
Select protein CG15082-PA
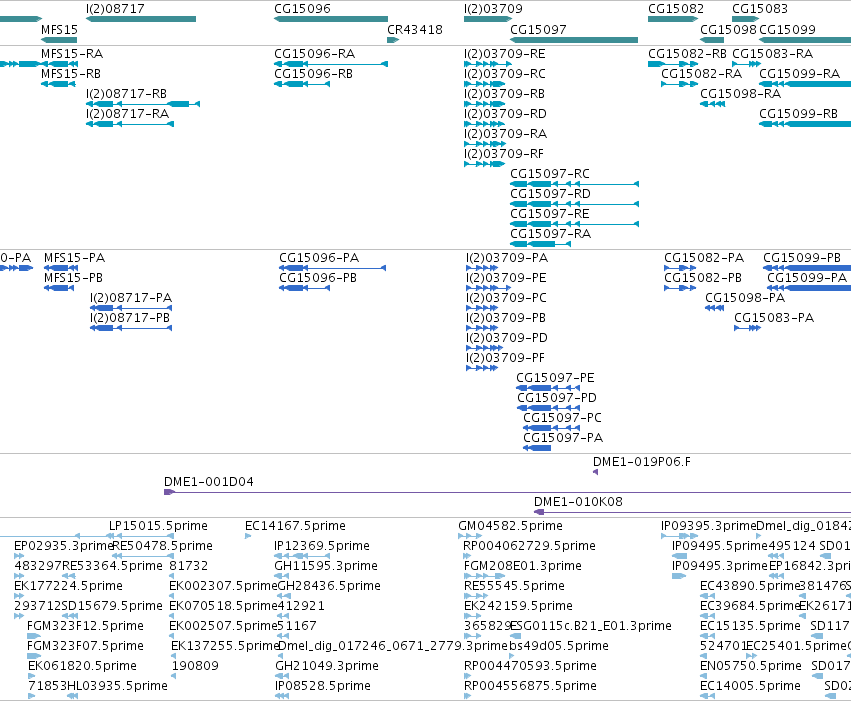click(680, 268)
